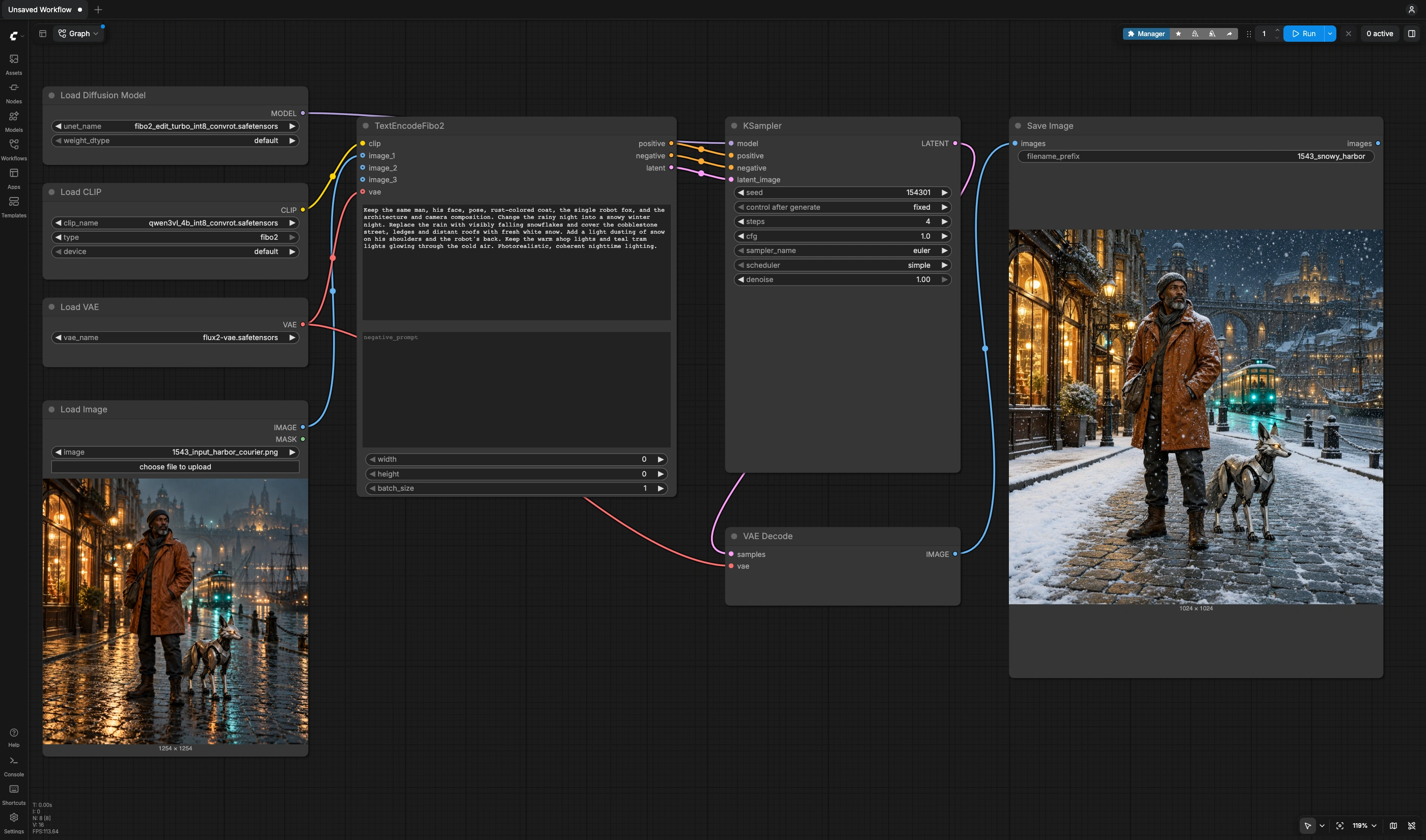1426x840 pixels.
Task: Open the Nodes library sidebar
Action: click(14, 93)
